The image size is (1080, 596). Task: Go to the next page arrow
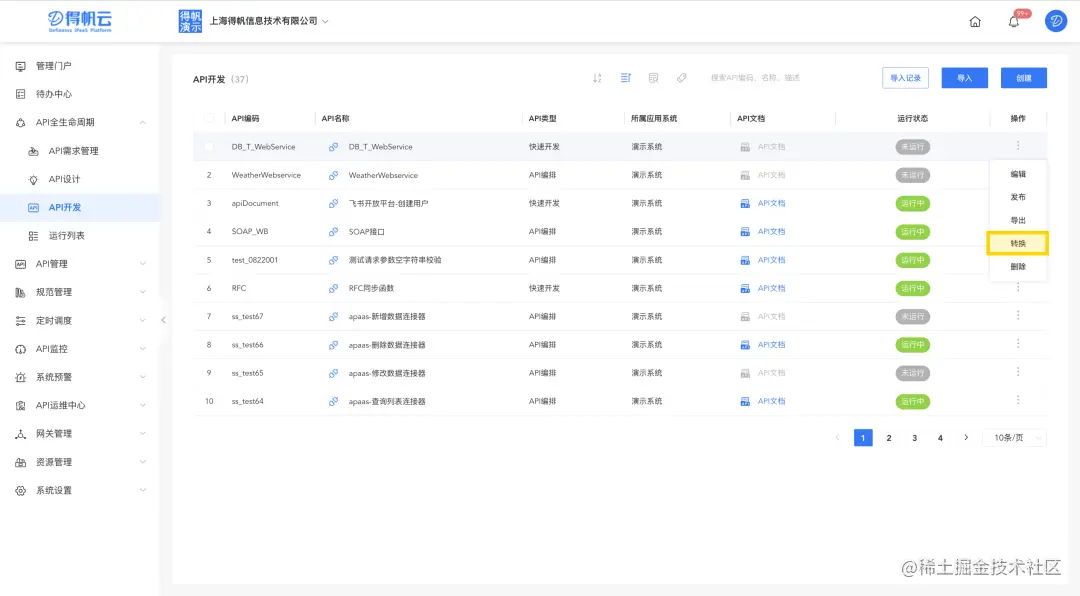966,438
